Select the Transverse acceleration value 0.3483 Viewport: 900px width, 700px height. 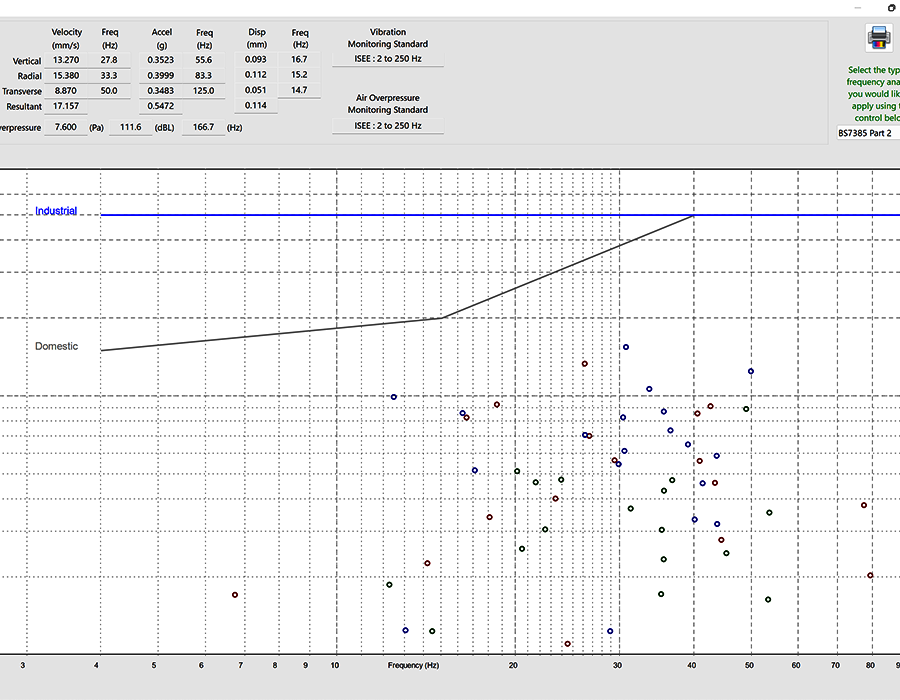161,90
